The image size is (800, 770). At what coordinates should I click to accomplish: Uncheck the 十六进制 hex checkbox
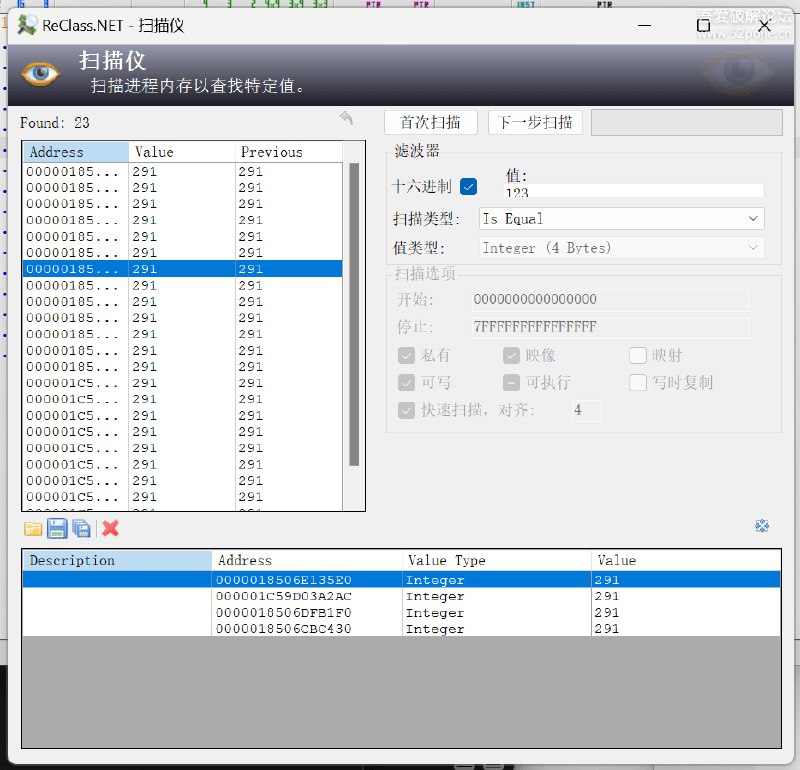466,186
